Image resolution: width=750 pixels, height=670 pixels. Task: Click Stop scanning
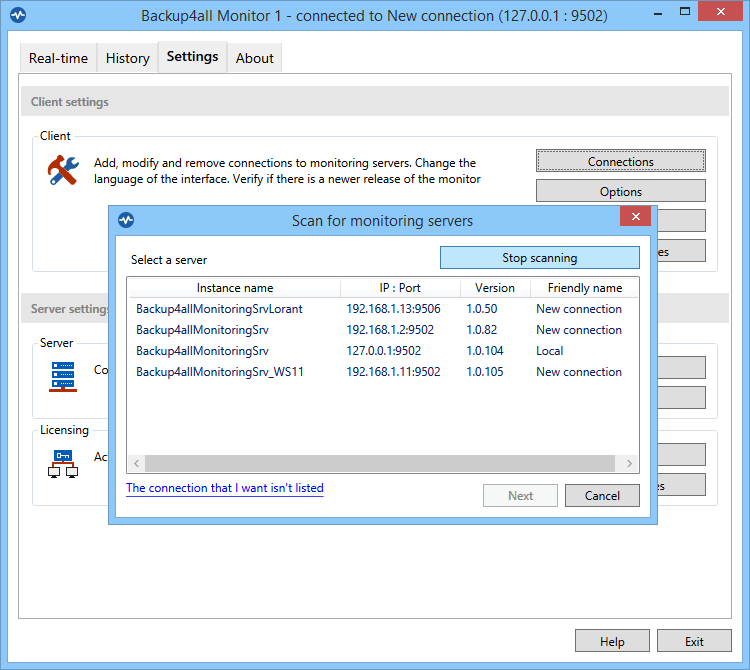click(x=540, y=258)
